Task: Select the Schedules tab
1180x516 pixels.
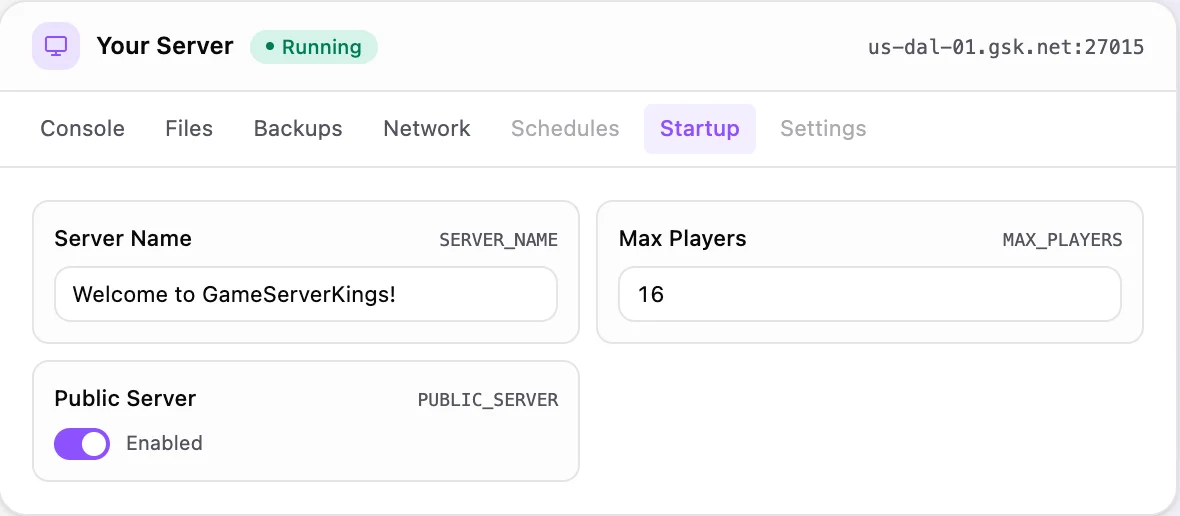Action: pos(565,129)
